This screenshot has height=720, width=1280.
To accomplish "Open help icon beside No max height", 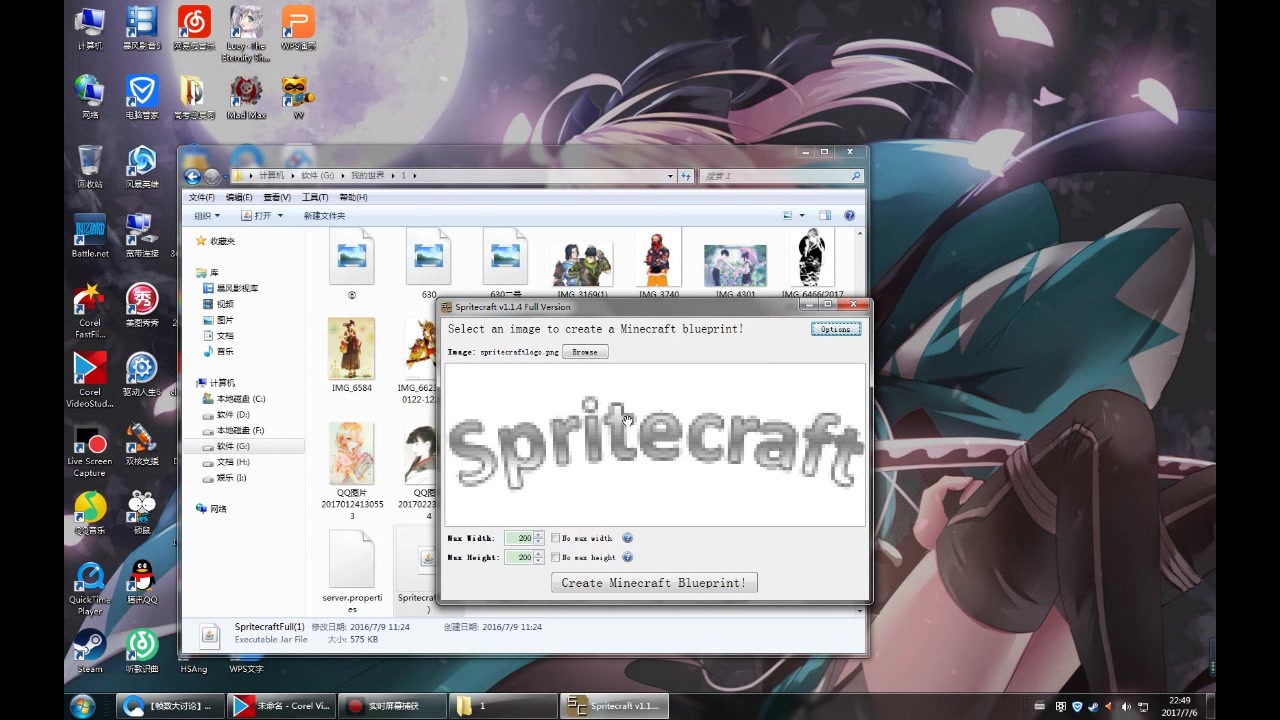I will pos(627,557).
